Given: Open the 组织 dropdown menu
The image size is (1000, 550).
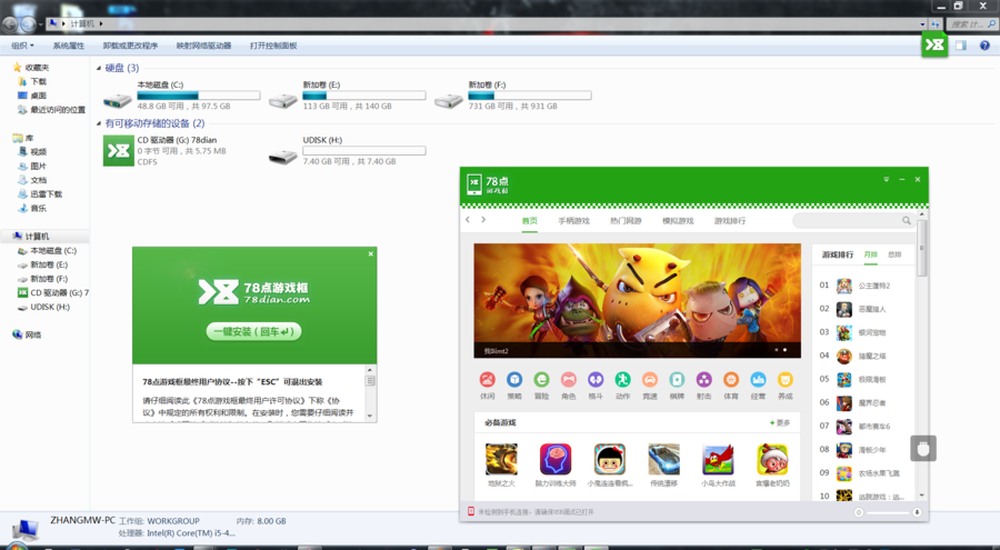Looking at the screenshot, I should tap(22, 46).
